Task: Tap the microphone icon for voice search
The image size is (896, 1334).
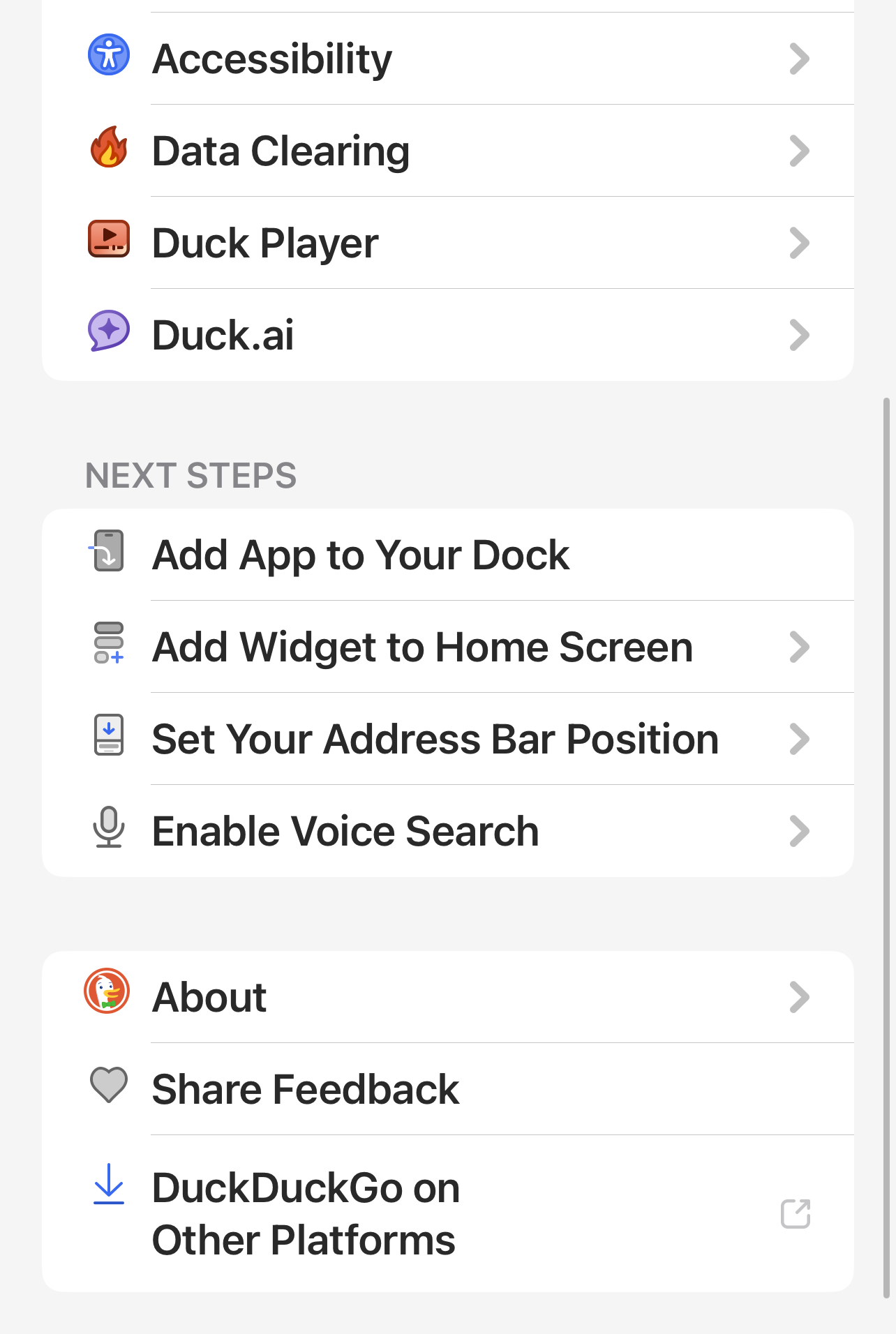Action: click(x=109, y=827)
